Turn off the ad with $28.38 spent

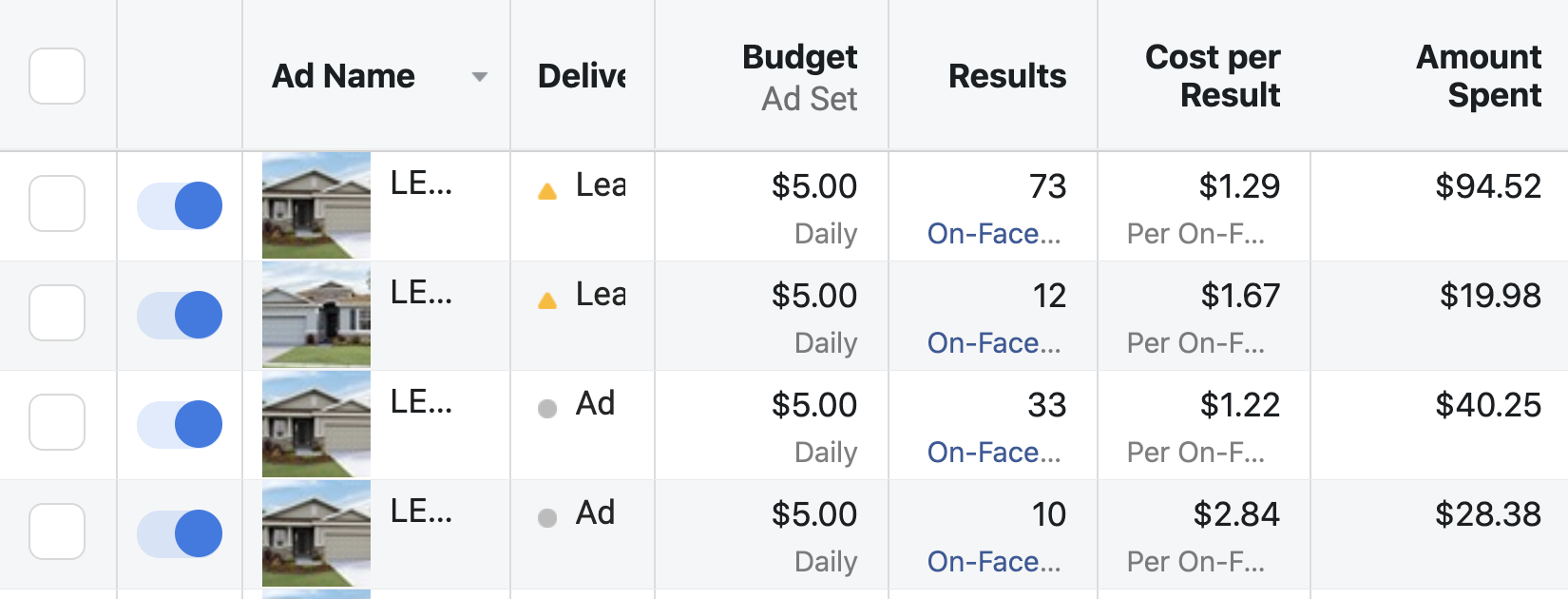(180, 533)
